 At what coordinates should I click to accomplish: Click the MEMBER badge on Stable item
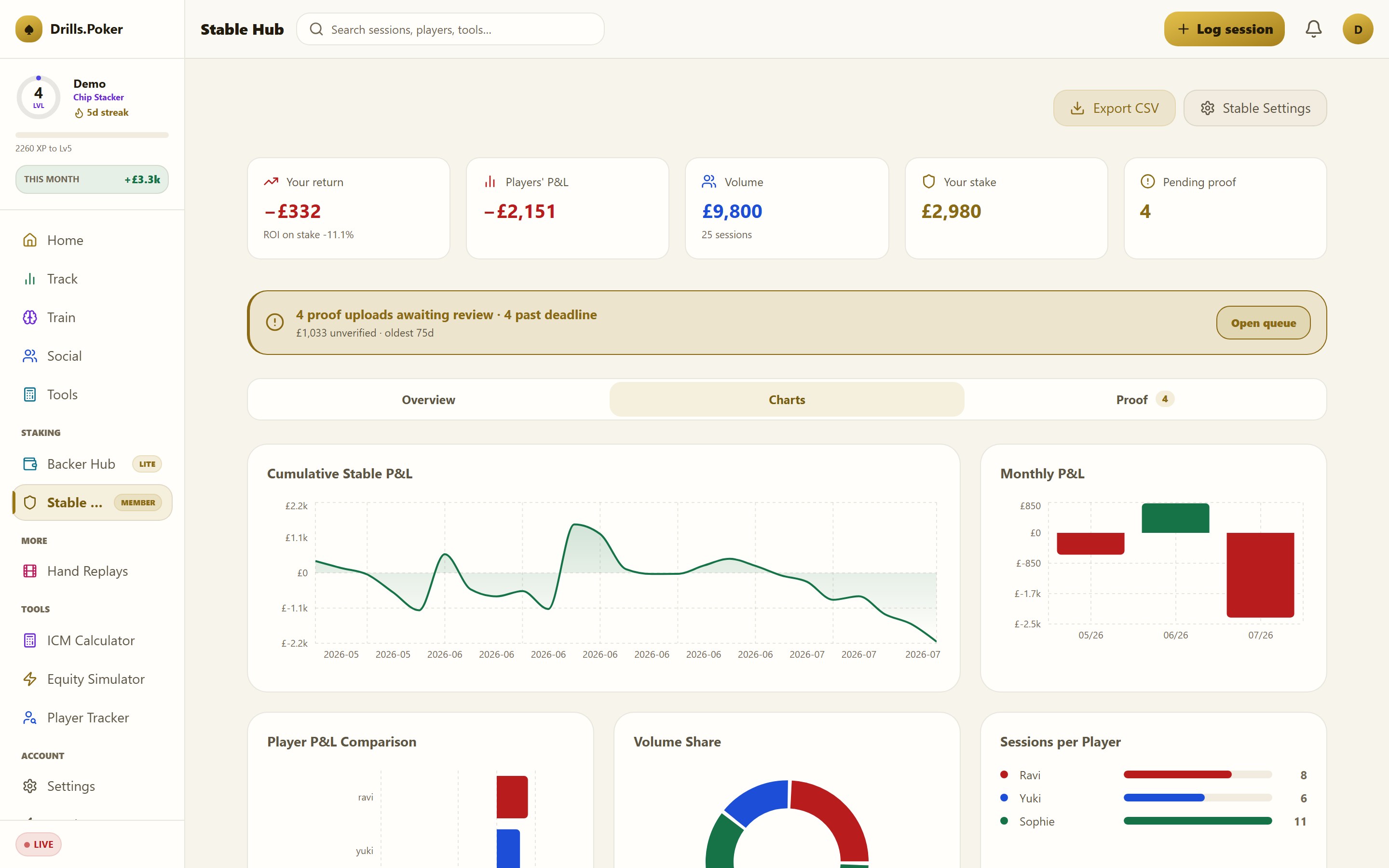(138, 502)
